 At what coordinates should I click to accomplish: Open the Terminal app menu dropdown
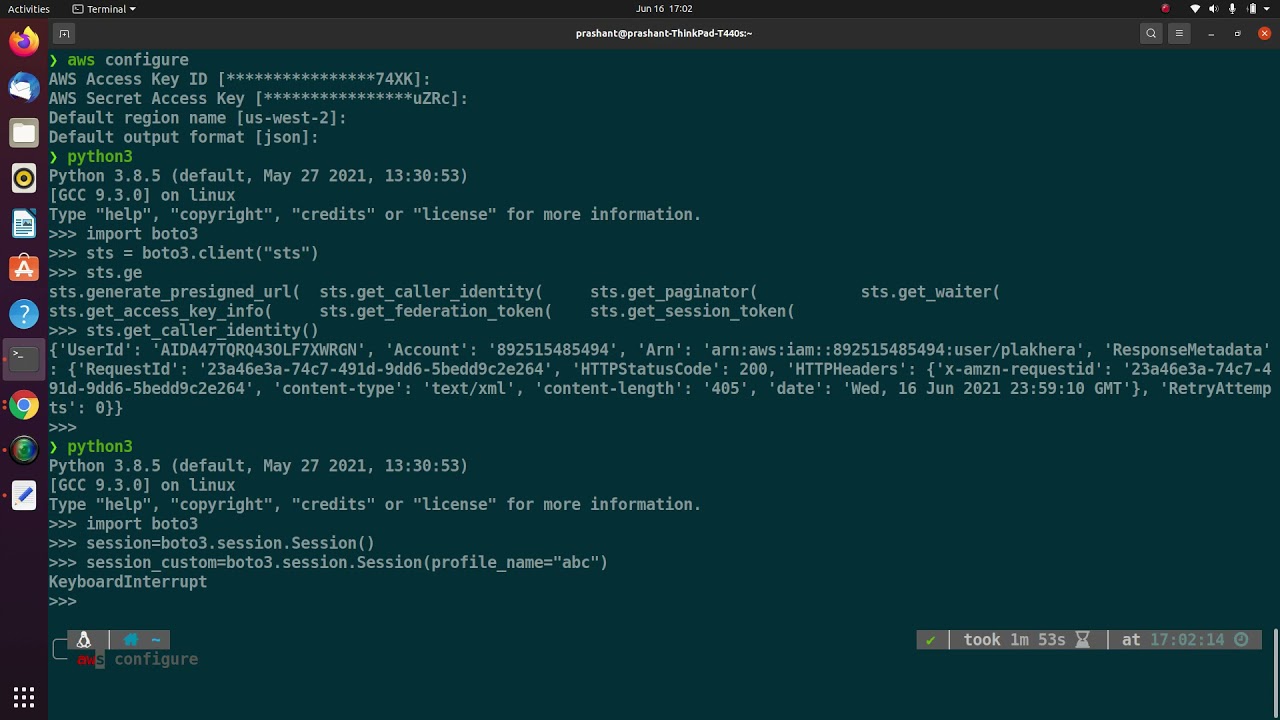pyautogui.click(x=104, y=8)
